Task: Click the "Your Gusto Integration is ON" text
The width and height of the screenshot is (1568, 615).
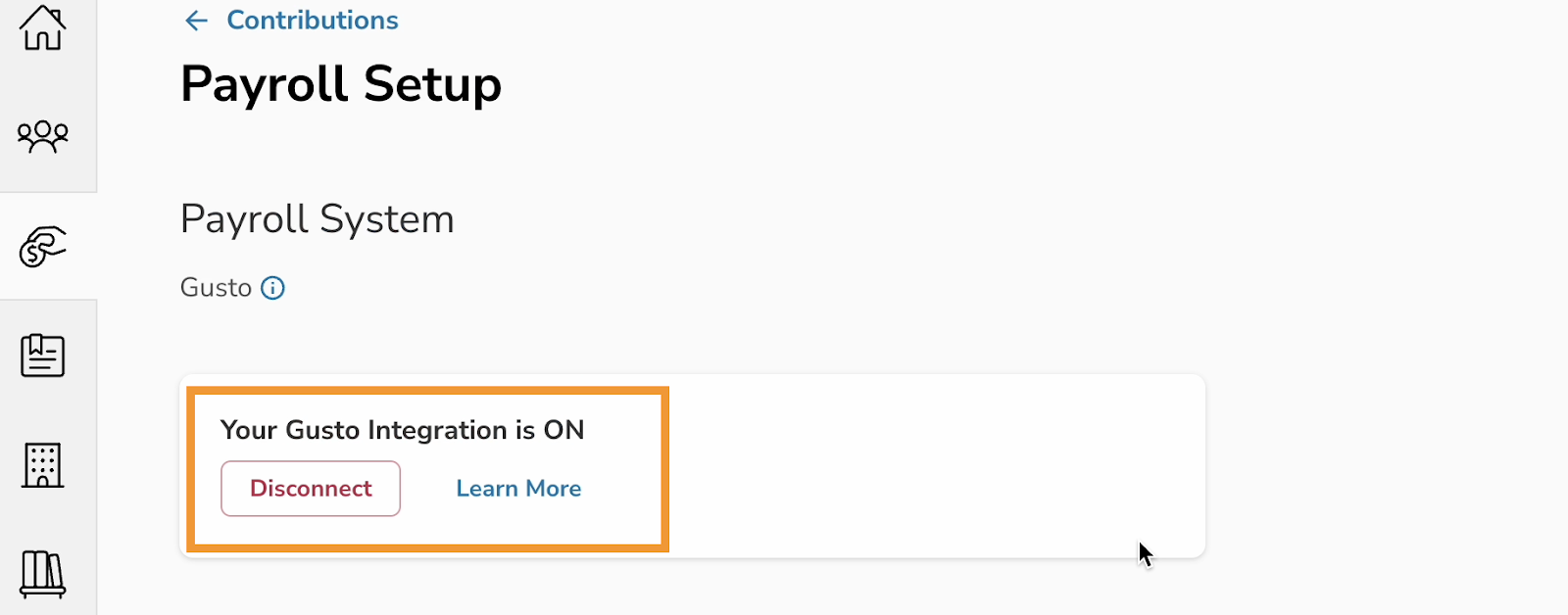Action: pyautogui.click(x=402, y=430)
